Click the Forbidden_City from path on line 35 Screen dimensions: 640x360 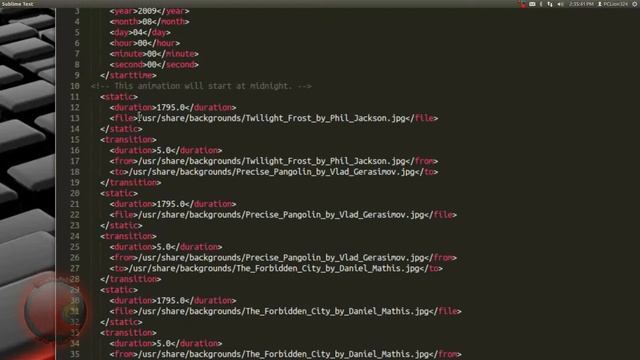tap(284, 354)
